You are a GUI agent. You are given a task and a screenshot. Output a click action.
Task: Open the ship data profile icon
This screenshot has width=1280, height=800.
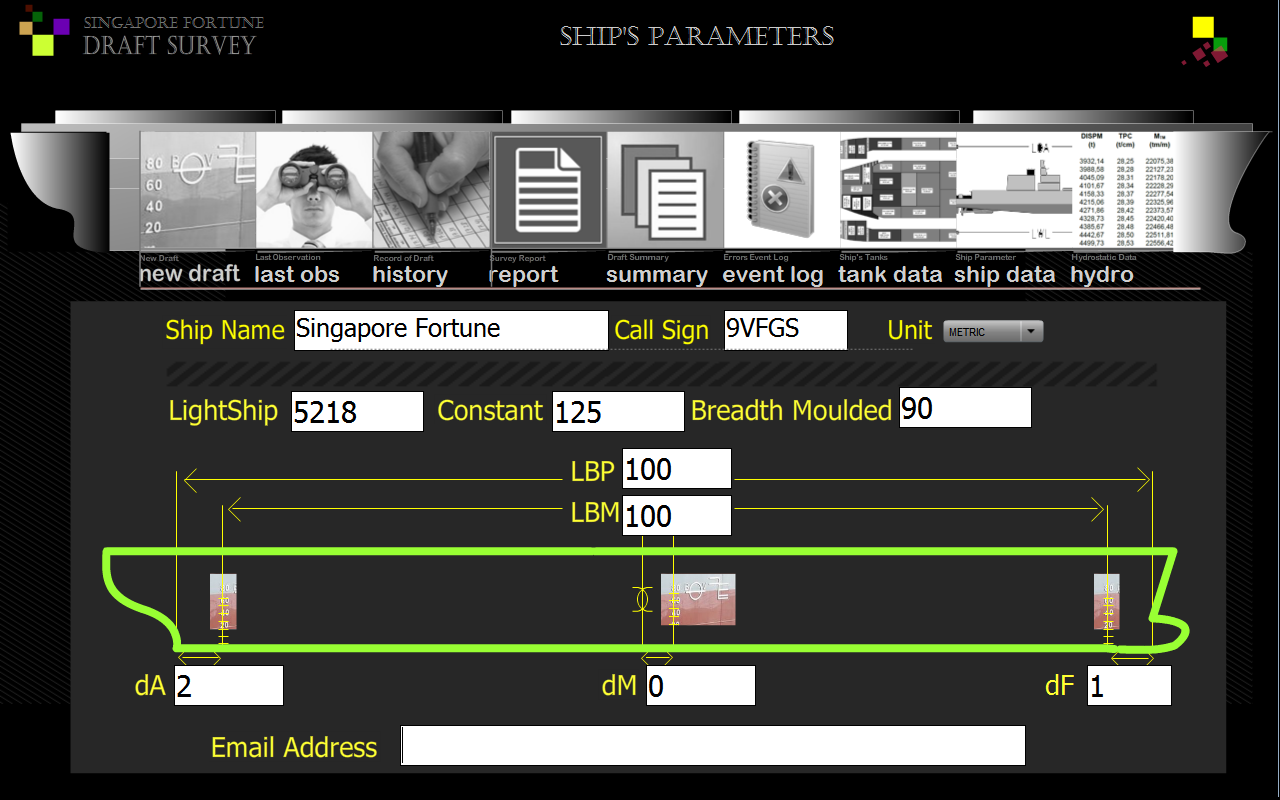[x=1014, y=190]
